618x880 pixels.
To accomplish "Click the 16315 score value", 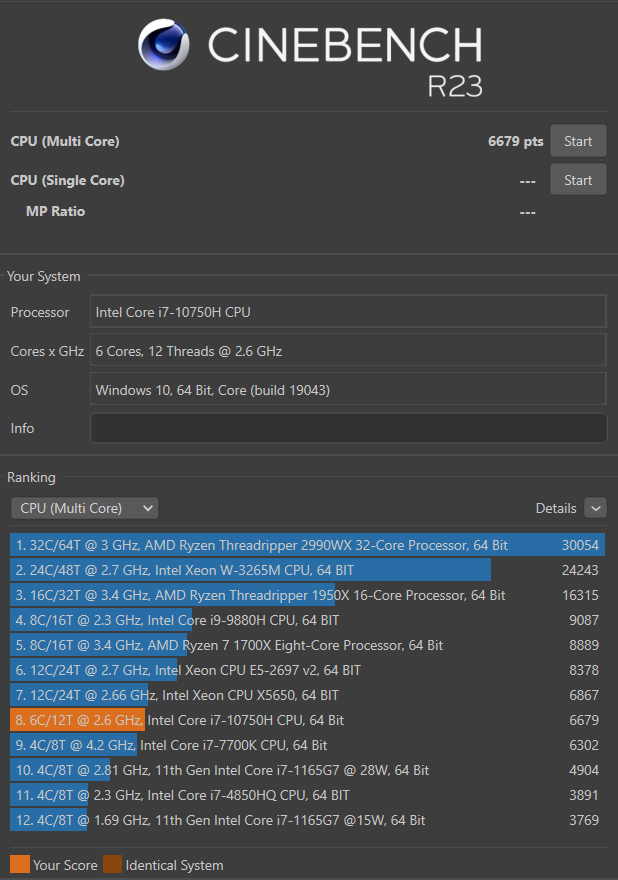I will point(580,595).
